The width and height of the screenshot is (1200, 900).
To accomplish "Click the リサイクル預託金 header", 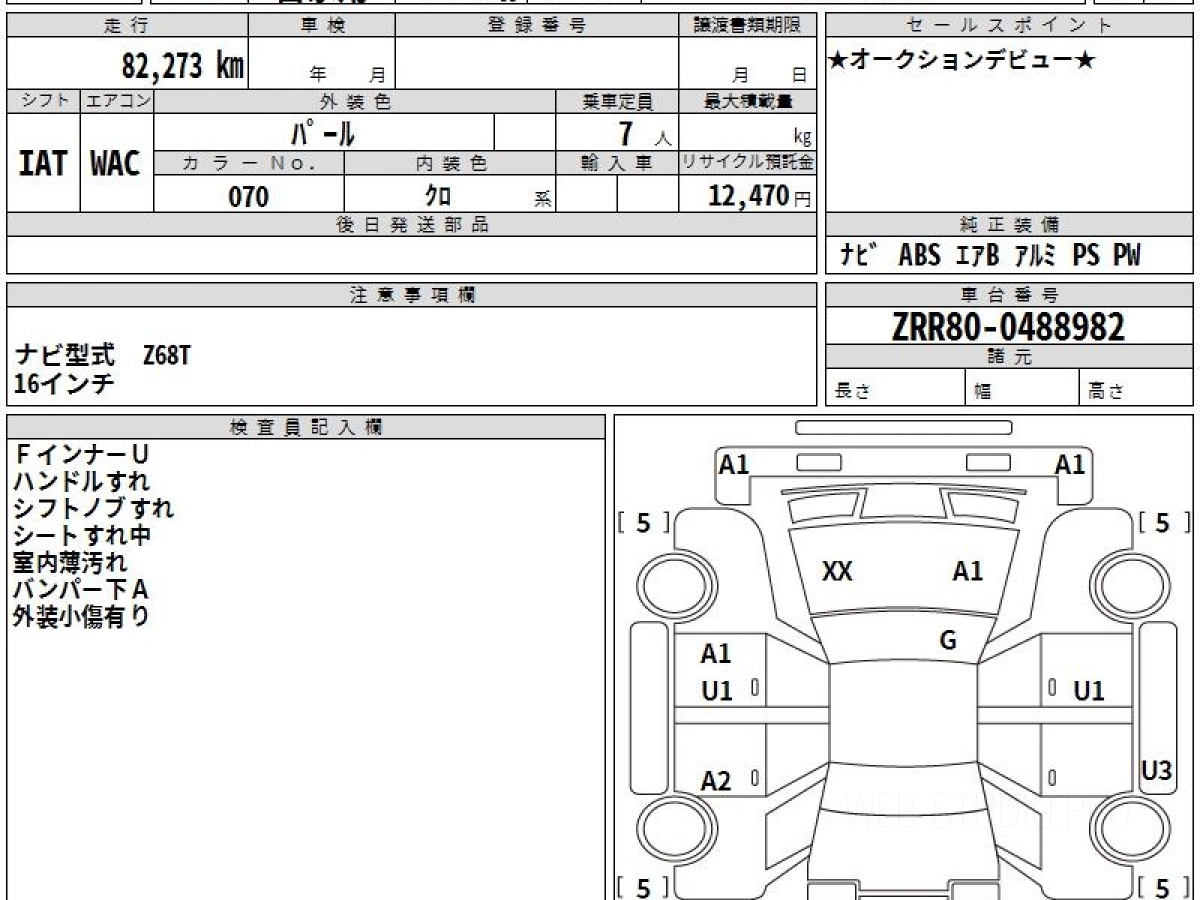I will pos(748,164).
